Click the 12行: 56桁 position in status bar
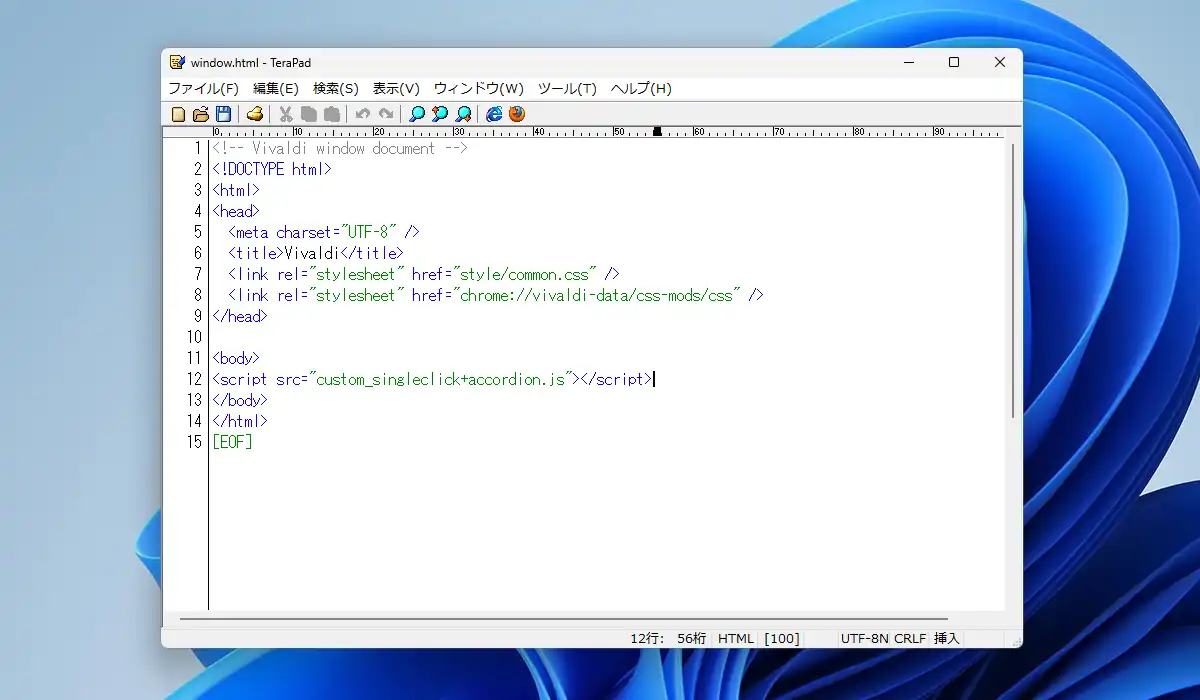Viewport: 1200px width, 700px height. click(668, 638)
